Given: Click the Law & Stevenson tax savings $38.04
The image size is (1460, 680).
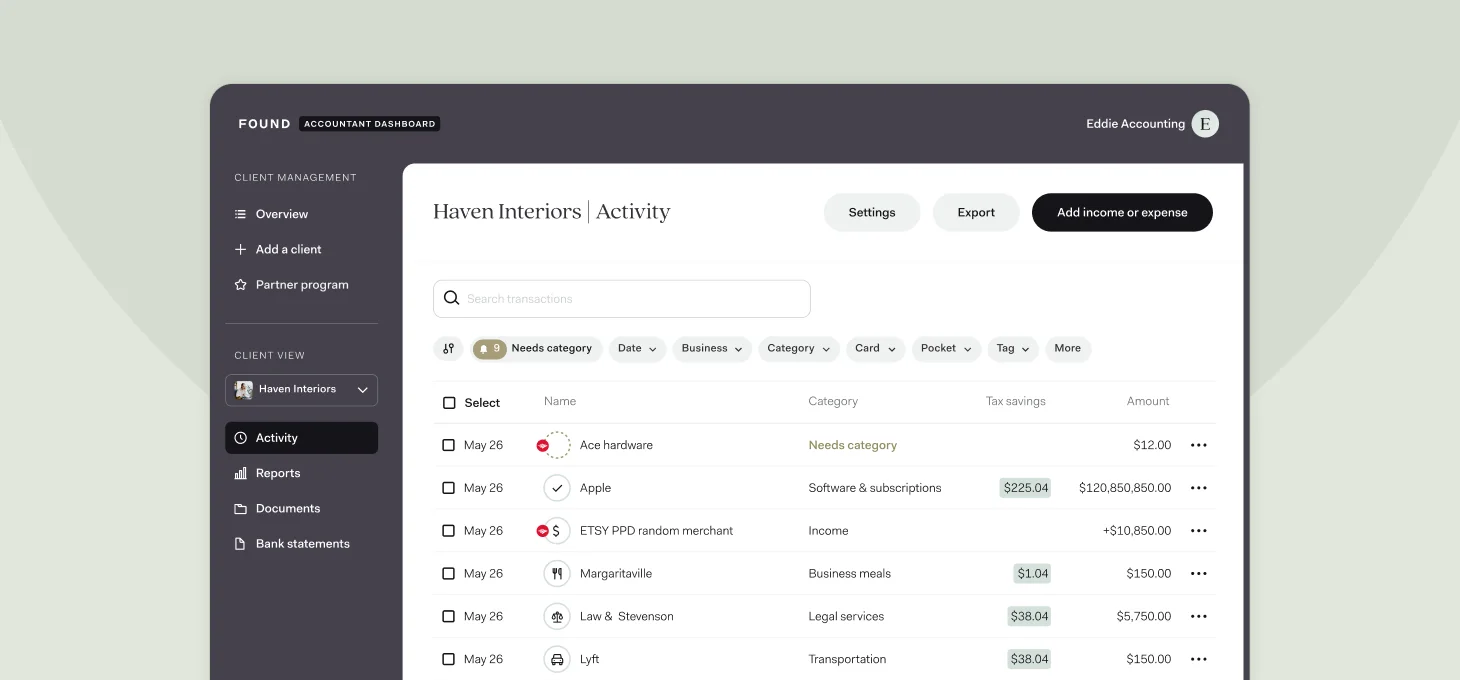Looking at the screenshot, I should pos(1029,617).
